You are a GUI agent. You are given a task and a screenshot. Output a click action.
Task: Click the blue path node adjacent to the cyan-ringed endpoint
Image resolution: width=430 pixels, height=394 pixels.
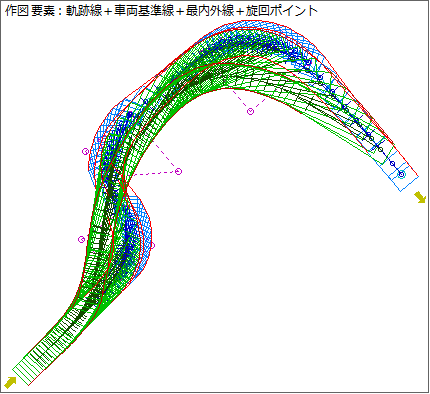(x=393, y=164)
